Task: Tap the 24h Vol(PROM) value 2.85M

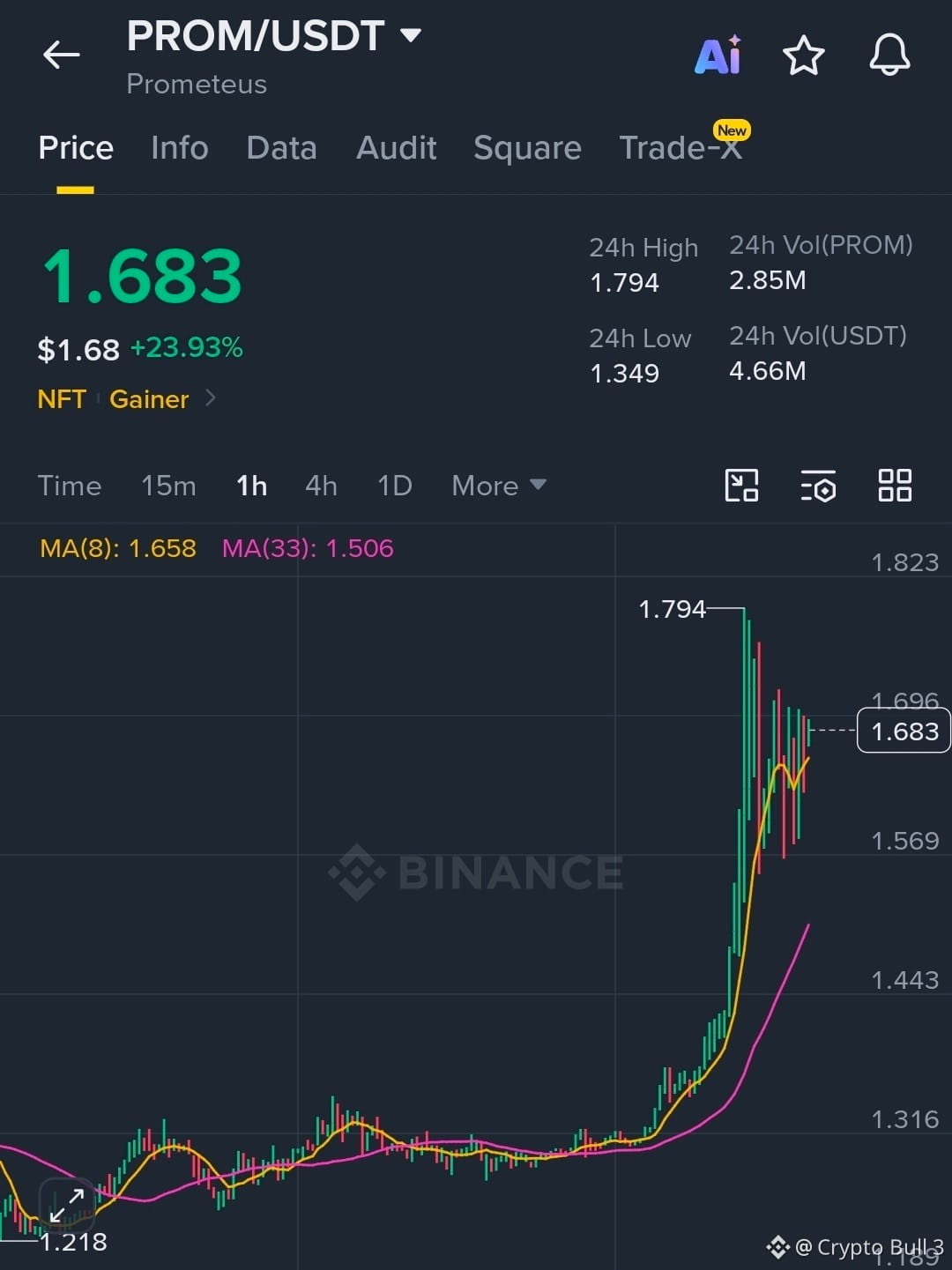Action: click(x=767, y=280)
